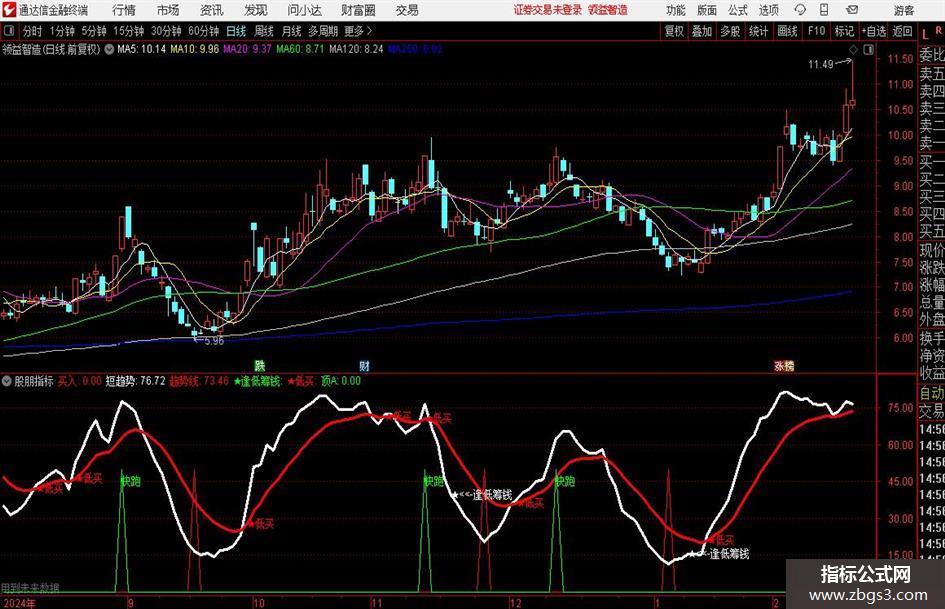Image resolution: width=945 pixels, height=609 pixels.
Task: Open the dropdown arrow next to 领益智造 title
Action: click(109, 49)
